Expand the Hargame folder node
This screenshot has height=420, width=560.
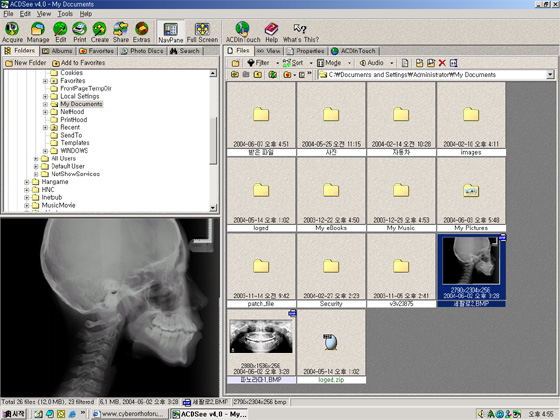pos(27,182)
